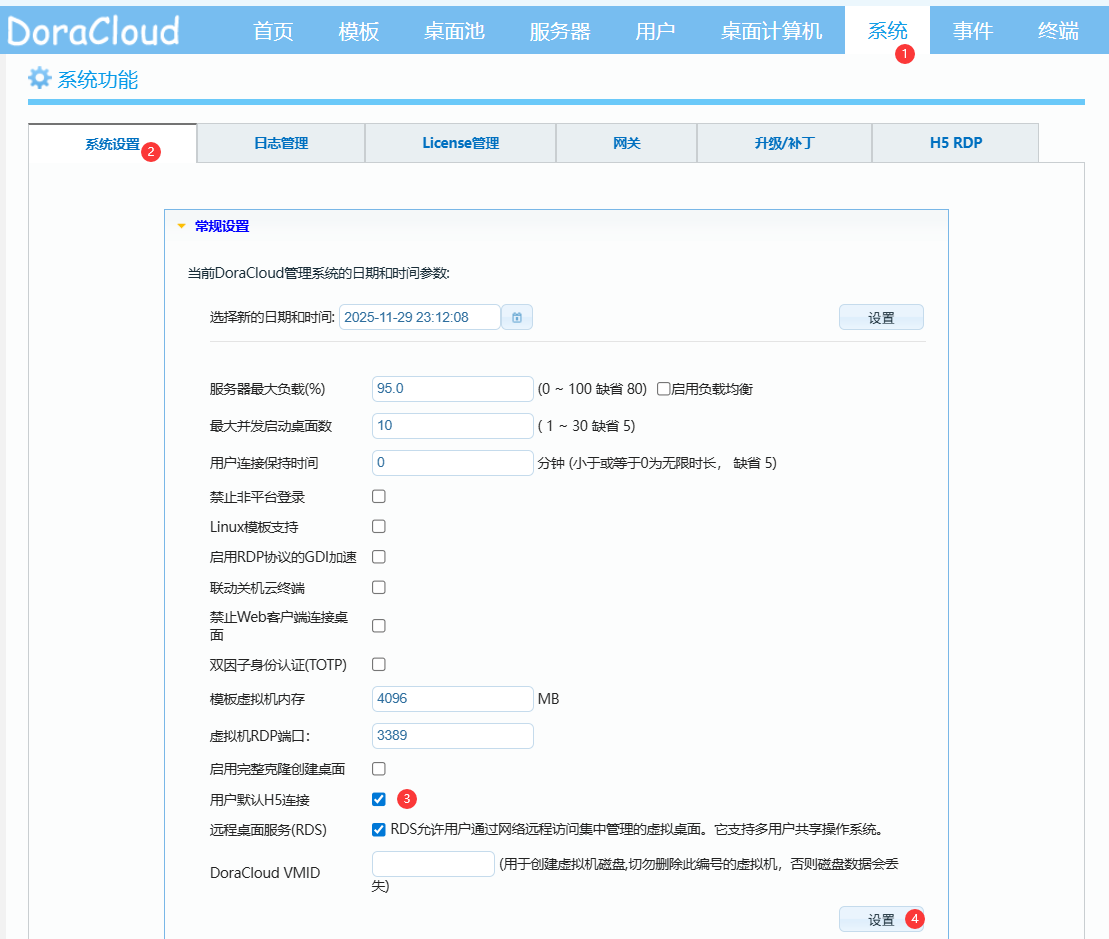This screenshot has height=939, width=1109.
Task: Click the 服务器最大负载 input field
Action: (x=452, y=389)
